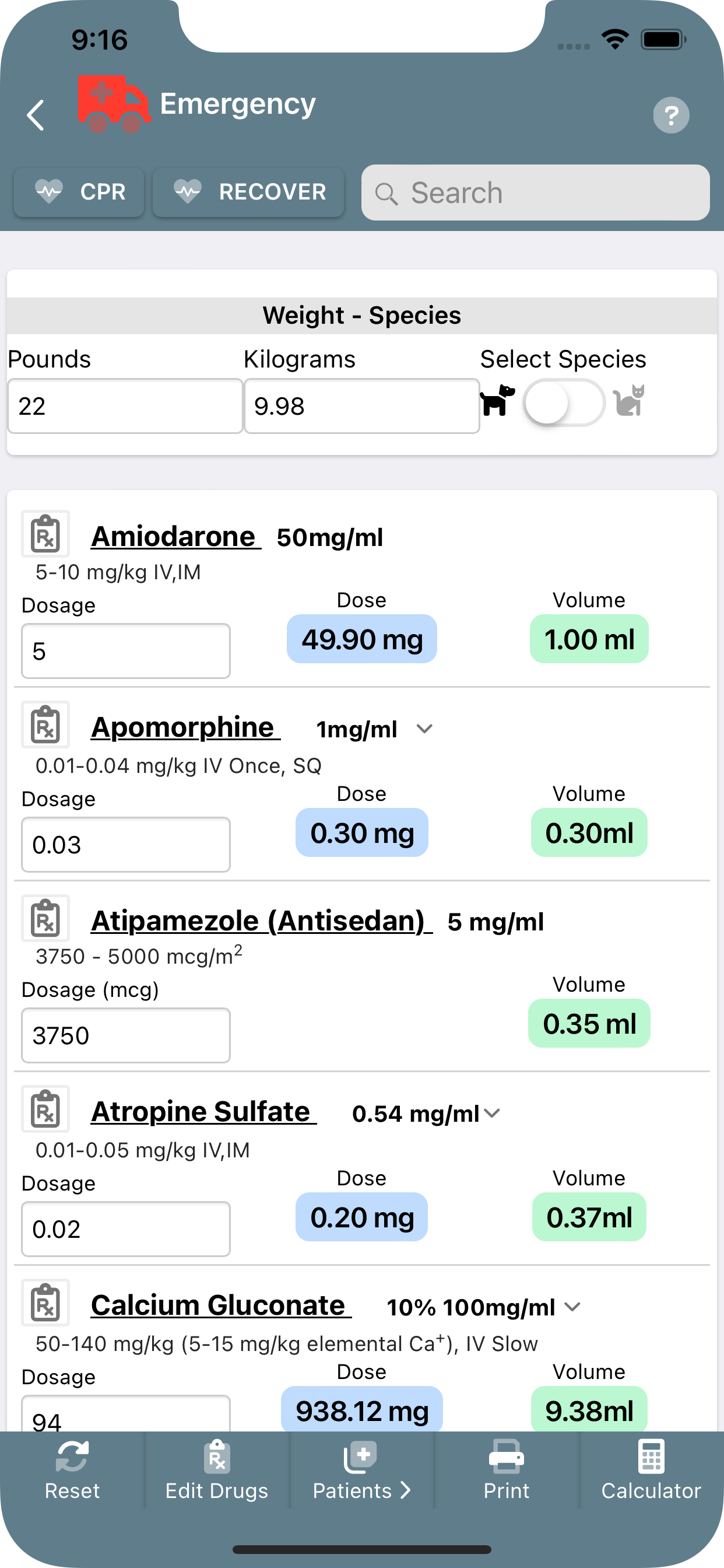
Task: Tap the Rx clipboard icon beside Amiodarone
Action: tap(45, 534)
